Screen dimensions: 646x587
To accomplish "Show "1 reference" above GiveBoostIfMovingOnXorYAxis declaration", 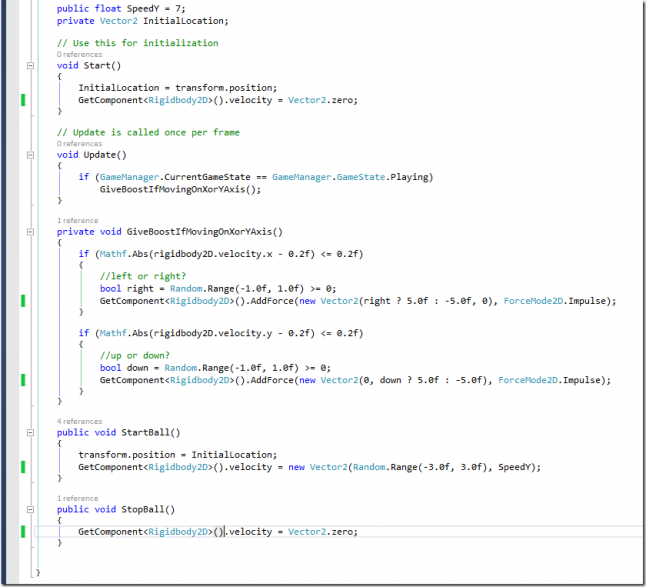I will click(77, 220).
